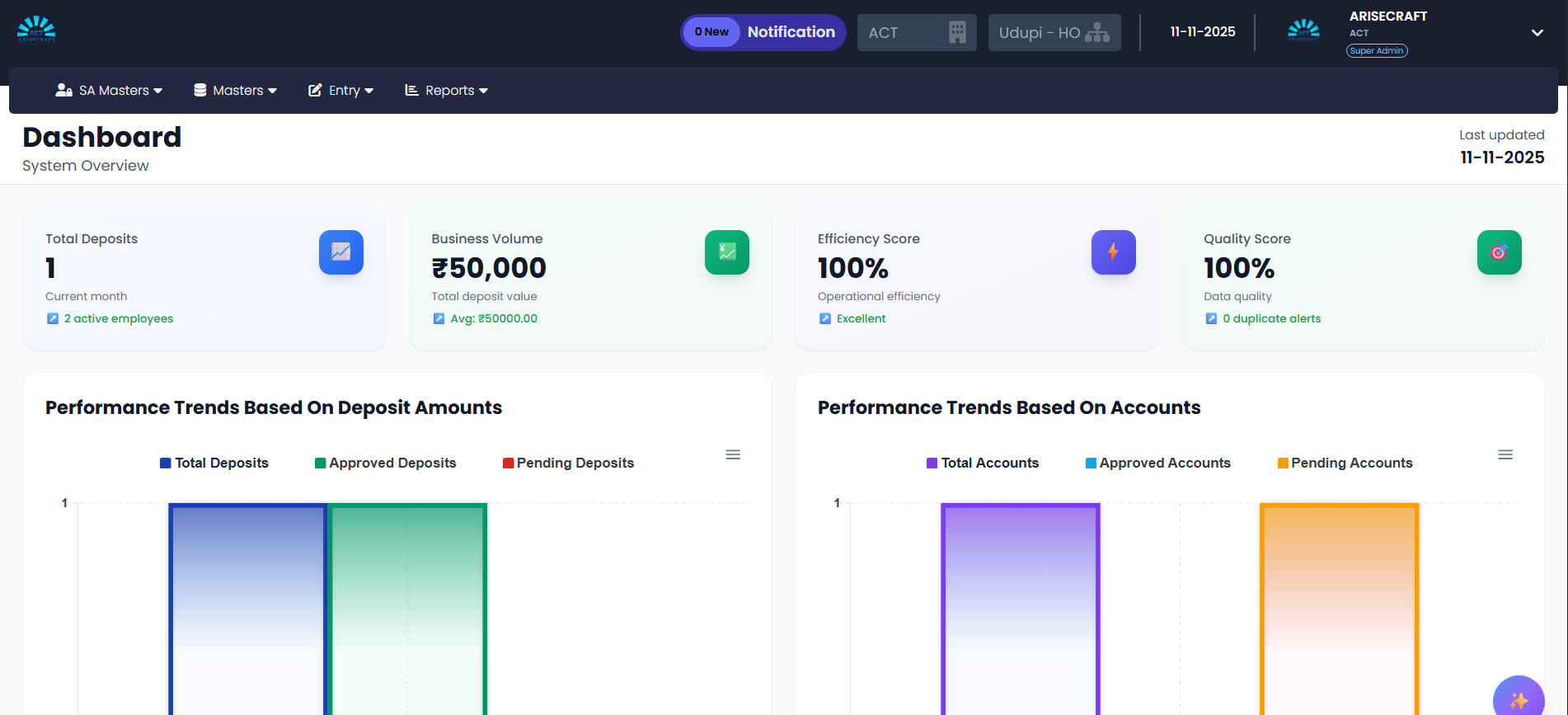
Task: Click the green Approved Deposits bar
Action: pos(407,609)
